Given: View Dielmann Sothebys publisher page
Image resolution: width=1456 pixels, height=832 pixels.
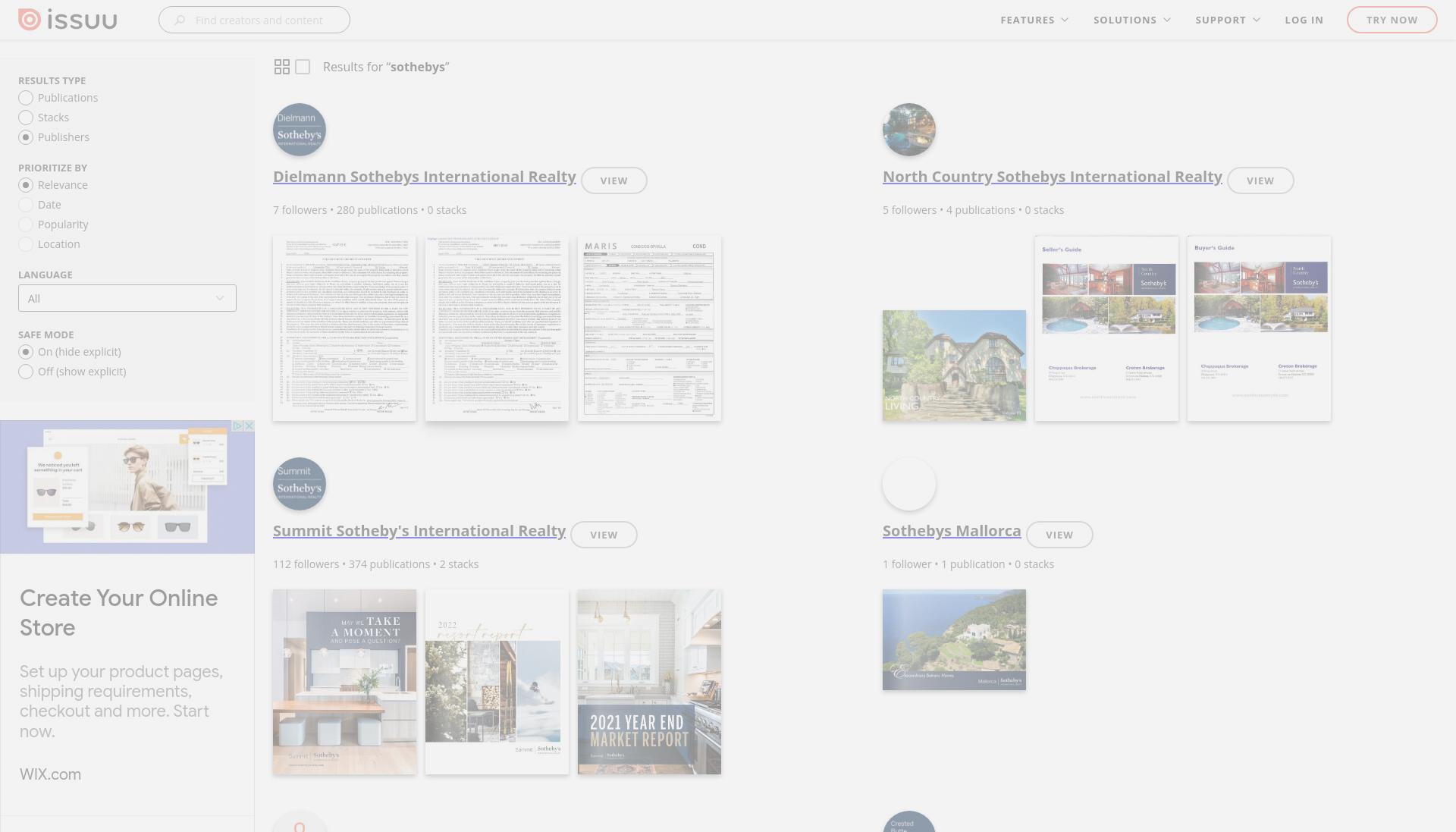Looking at the screenshot, I should (x=614, y=181).
